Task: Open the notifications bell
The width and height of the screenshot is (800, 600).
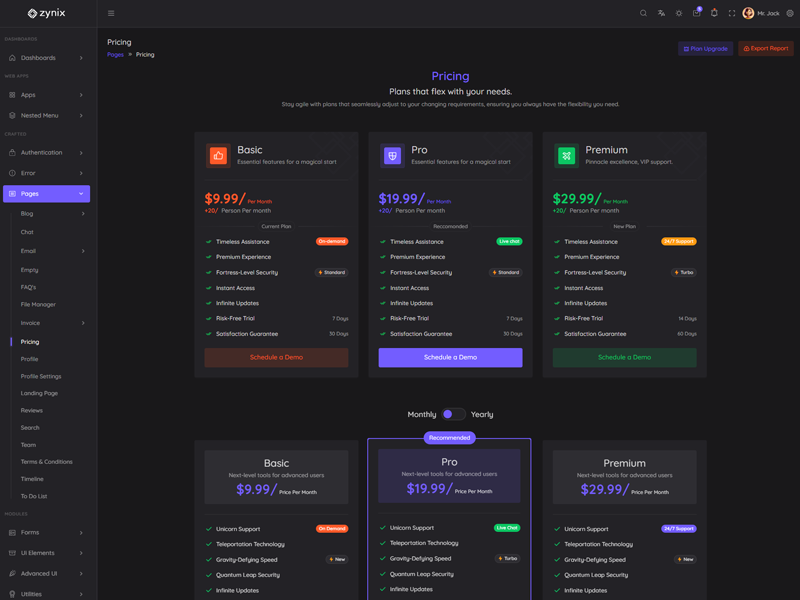Action: coord(714,13)
